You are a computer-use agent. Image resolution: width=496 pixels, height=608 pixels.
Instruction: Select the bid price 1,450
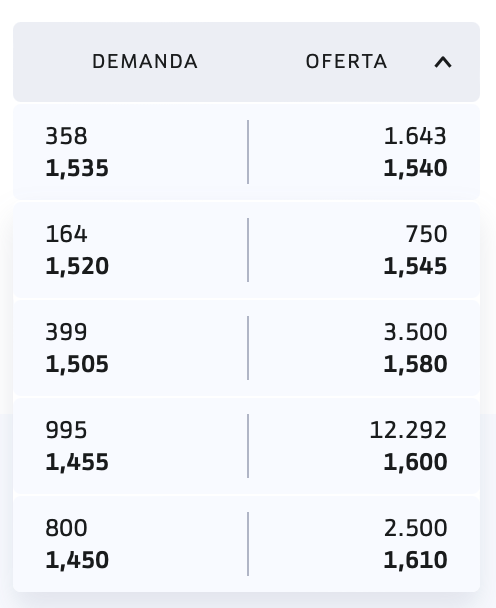(77, 560)
